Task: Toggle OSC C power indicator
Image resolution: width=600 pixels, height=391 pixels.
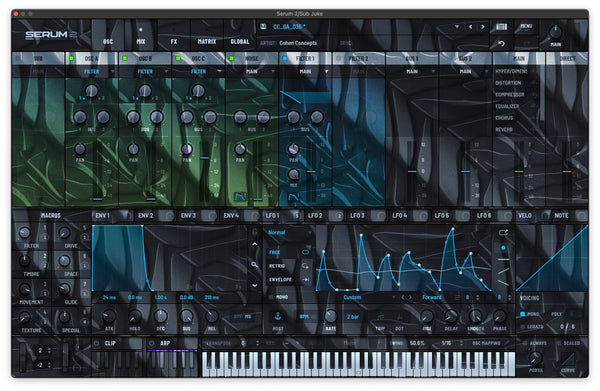Action: click(178, 59)
